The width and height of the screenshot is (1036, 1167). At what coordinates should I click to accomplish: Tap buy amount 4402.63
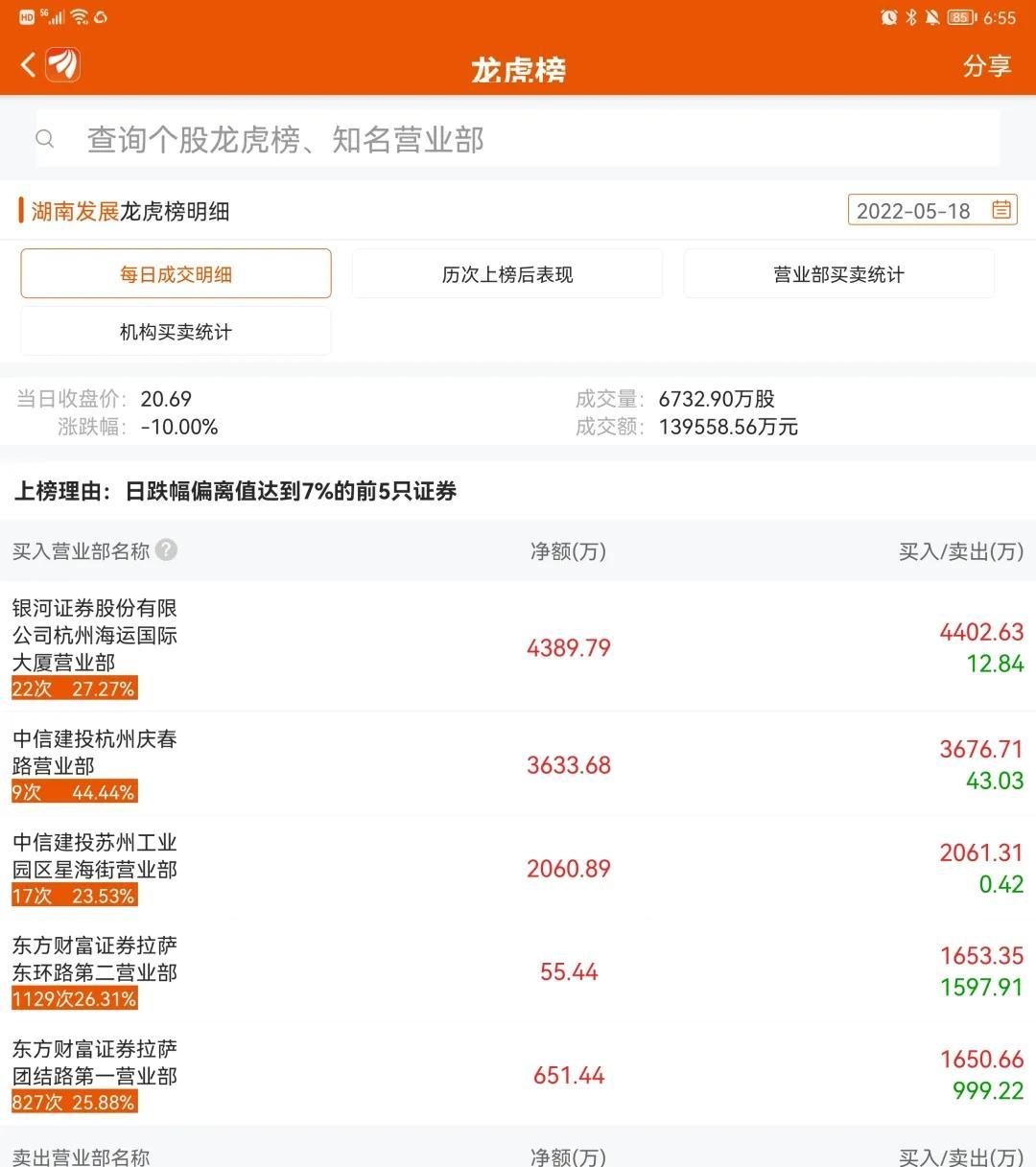981,632
